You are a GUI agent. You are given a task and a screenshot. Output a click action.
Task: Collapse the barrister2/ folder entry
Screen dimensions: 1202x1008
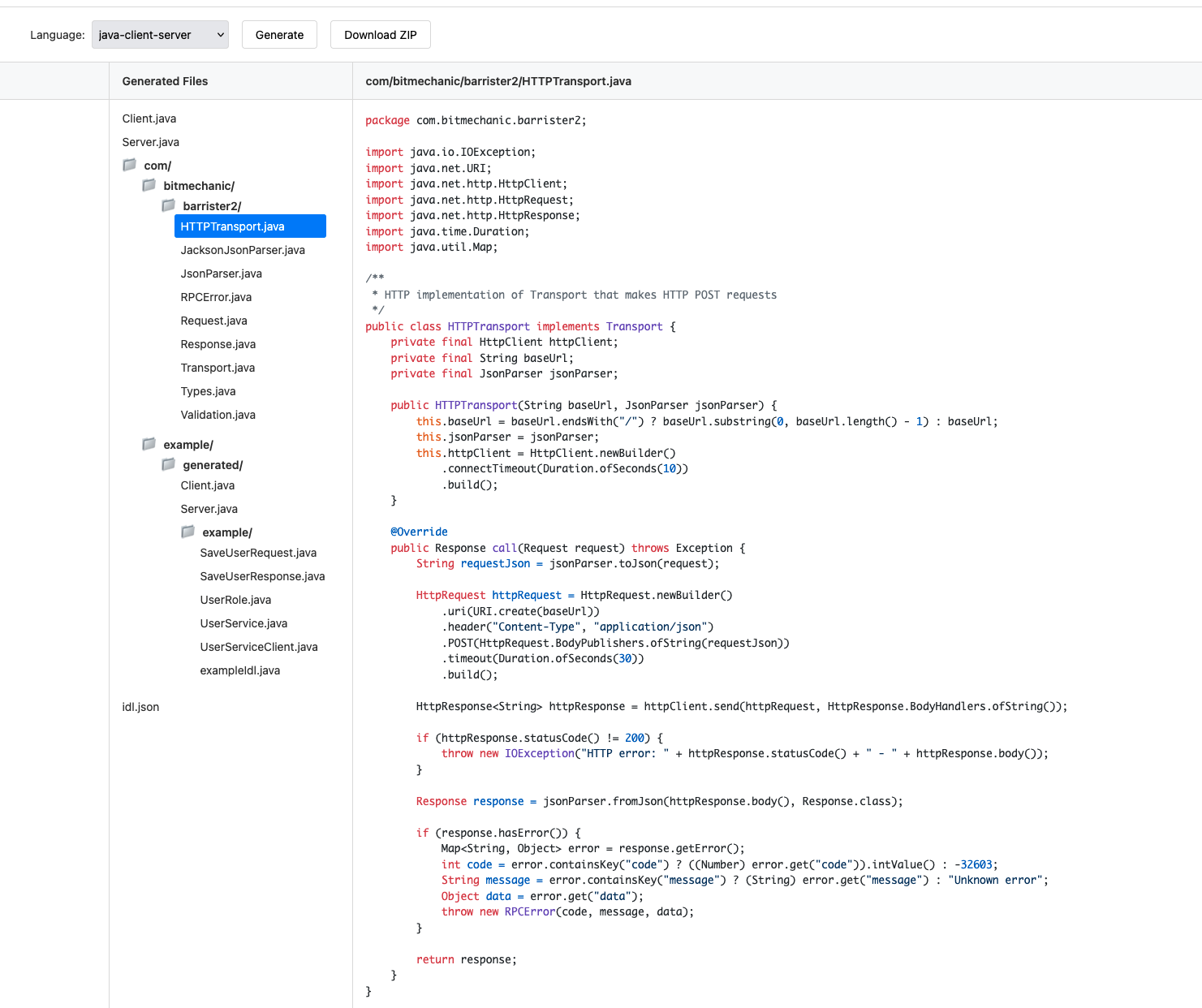tap(212, 205)
